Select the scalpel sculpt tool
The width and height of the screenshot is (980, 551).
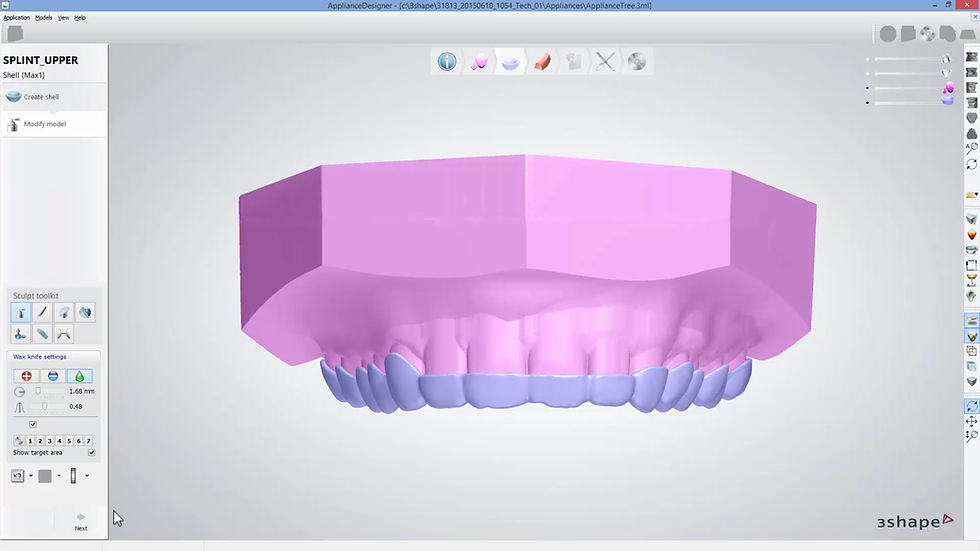(x=42, y=312)
